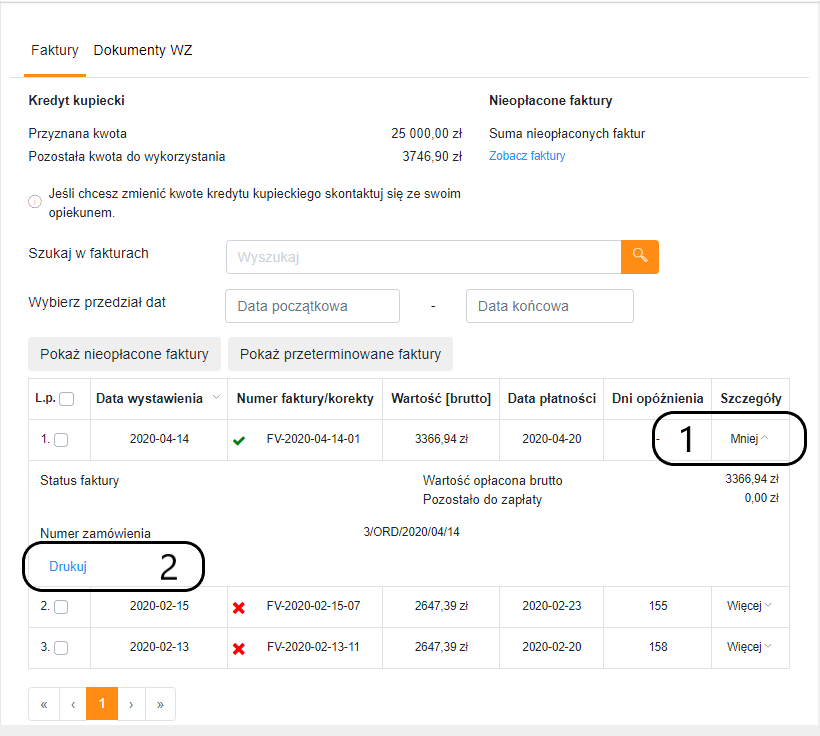
Task: Click the info icon beside credit note
Action: pyautogui.click(x=35, y=201)
